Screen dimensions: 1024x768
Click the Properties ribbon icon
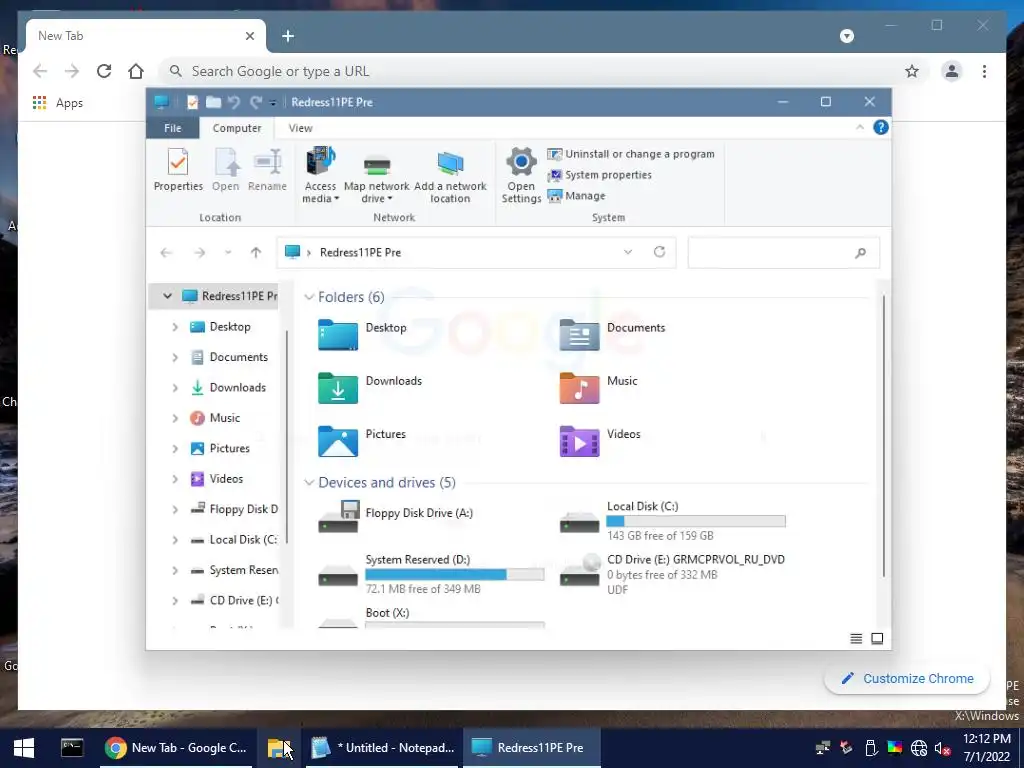[178, 170]
